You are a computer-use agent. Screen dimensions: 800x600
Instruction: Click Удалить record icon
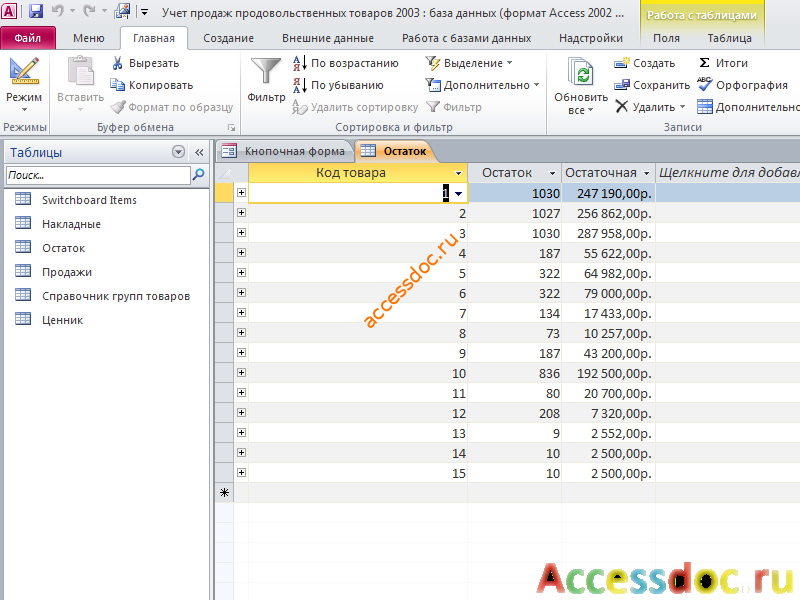621,107
